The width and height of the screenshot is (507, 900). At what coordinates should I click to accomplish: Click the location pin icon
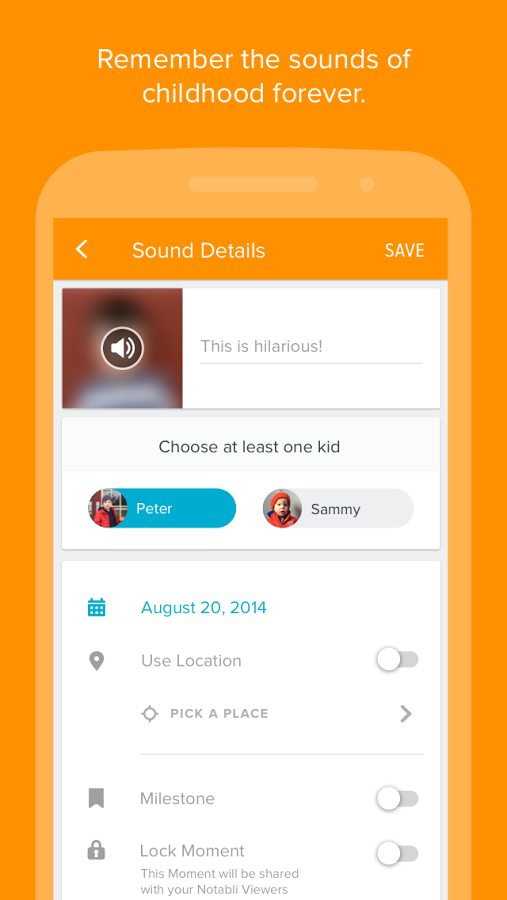(96, 661)
